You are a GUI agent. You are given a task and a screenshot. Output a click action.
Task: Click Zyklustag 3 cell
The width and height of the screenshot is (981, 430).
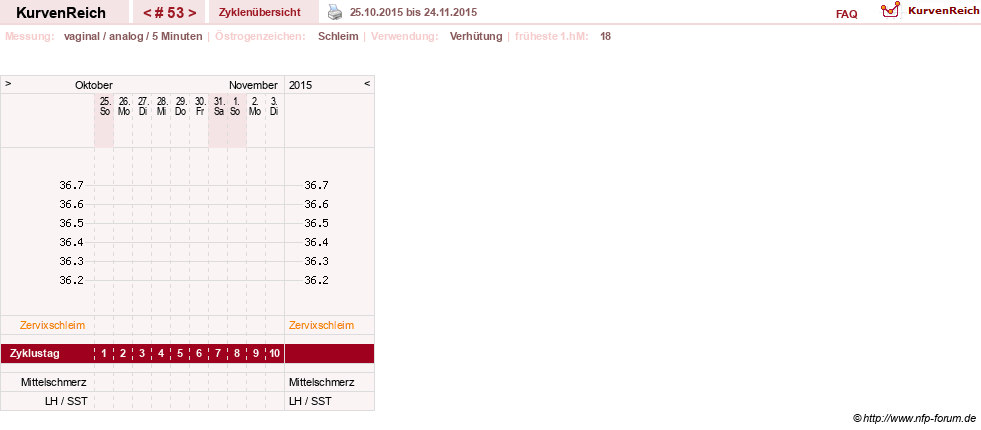(142, 354)
